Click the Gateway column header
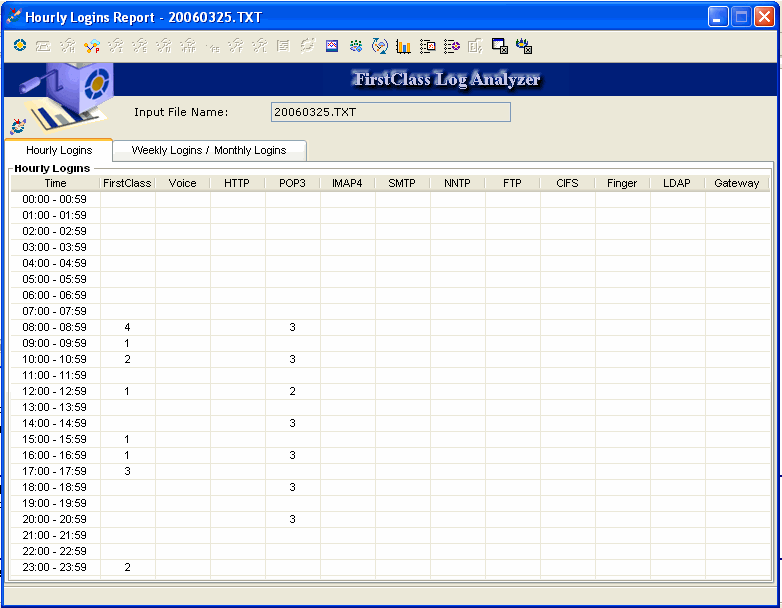The height and width of the screenshot is (608, 782). 736,183
